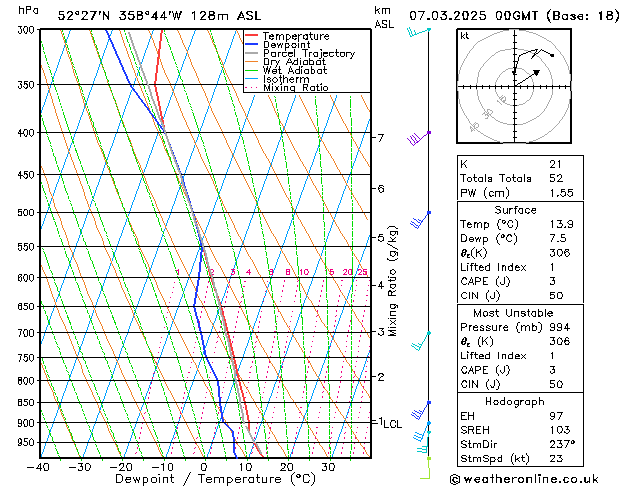This screenshot has height=486, width=629.
Task: Click the K index value 21
Action: (x=556, y=164)
